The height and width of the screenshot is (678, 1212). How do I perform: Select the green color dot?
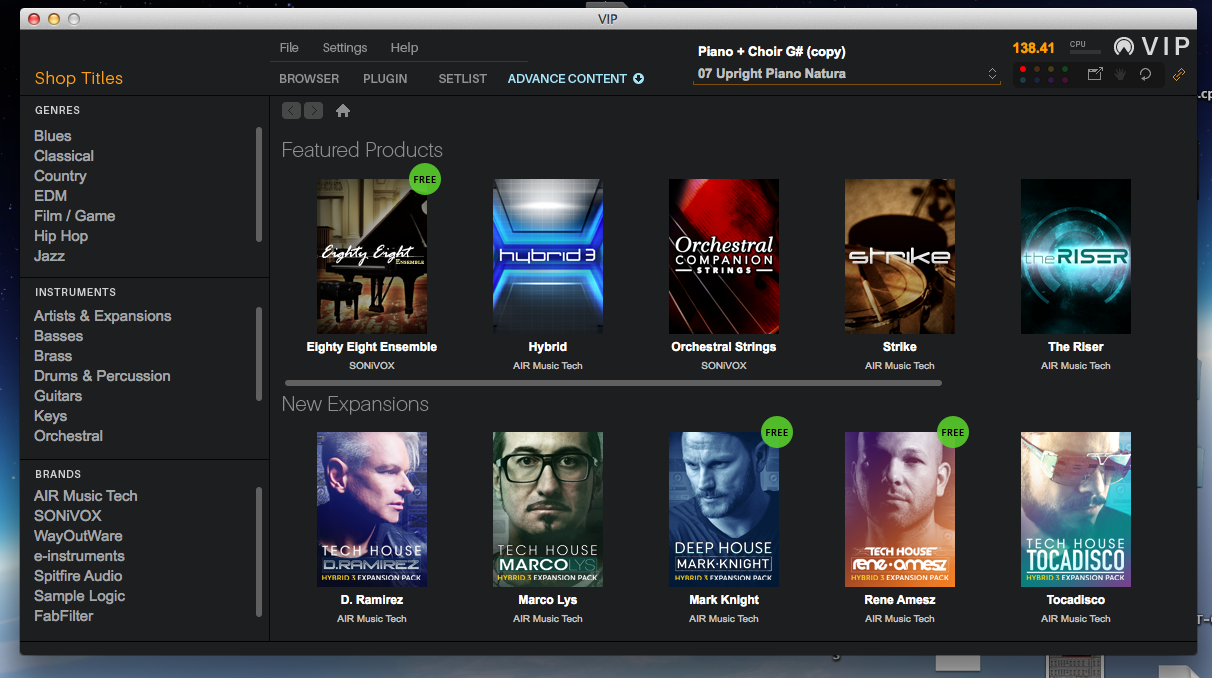(x=1065, y=69)
